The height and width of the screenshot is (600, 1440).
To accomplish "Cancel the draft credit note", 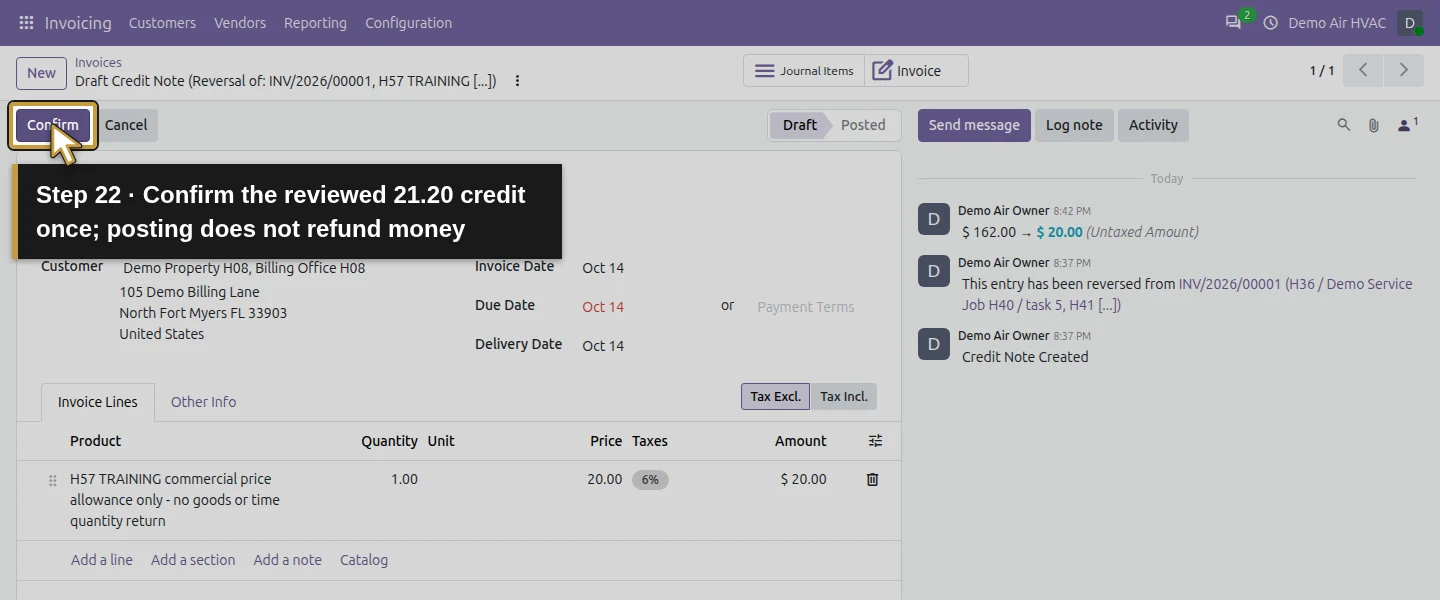I will tap(126, 125).
